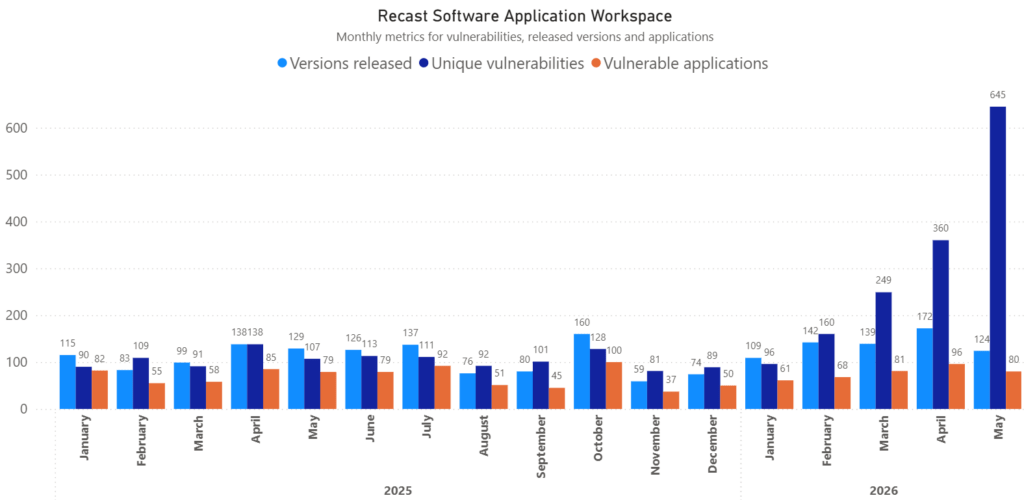Click the 'July' month axis label
The height and width of the screenshot is (500, 1024).
426,428
